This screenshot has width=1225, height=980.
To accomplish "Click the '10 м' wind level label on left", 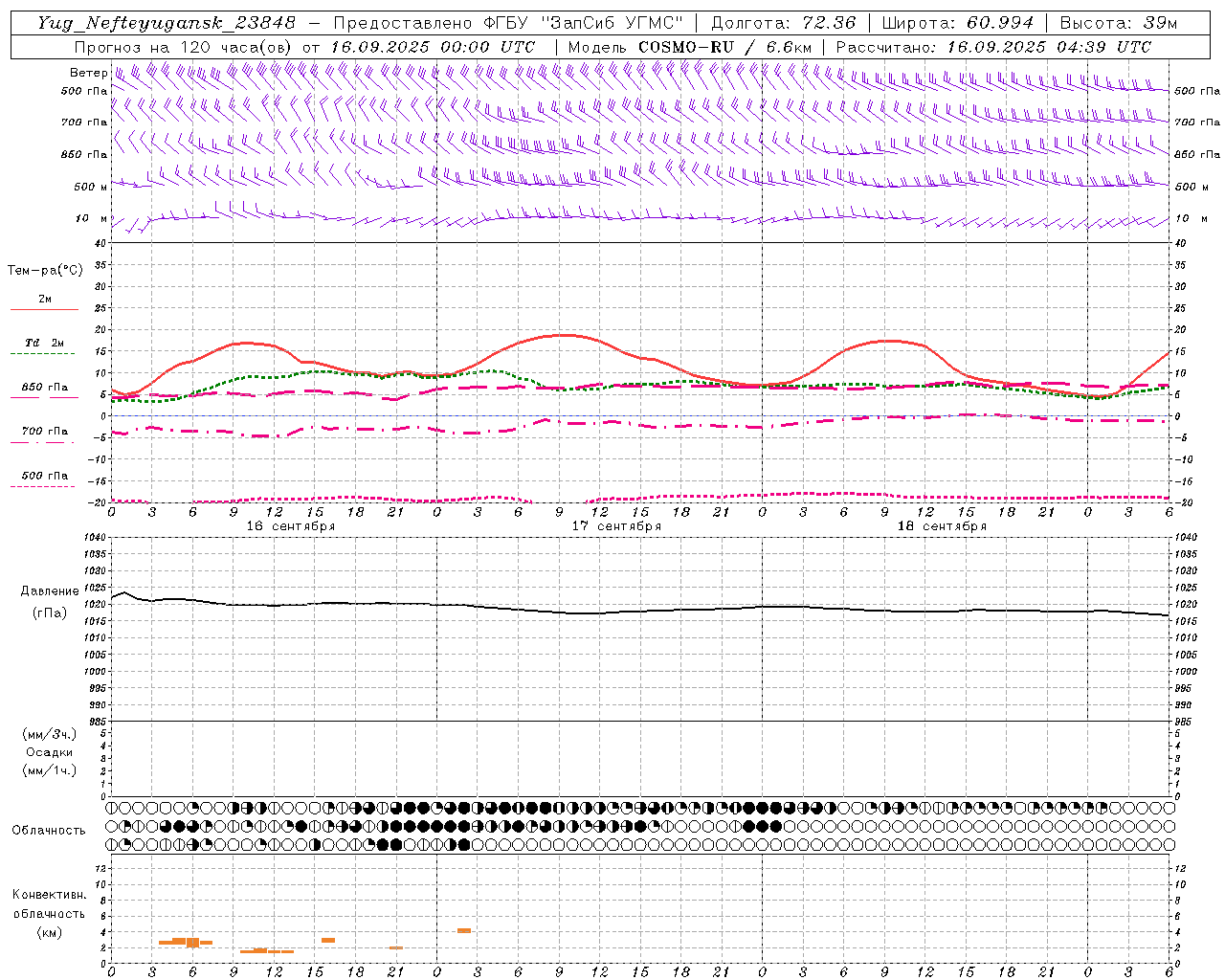I will pos(92,218).
